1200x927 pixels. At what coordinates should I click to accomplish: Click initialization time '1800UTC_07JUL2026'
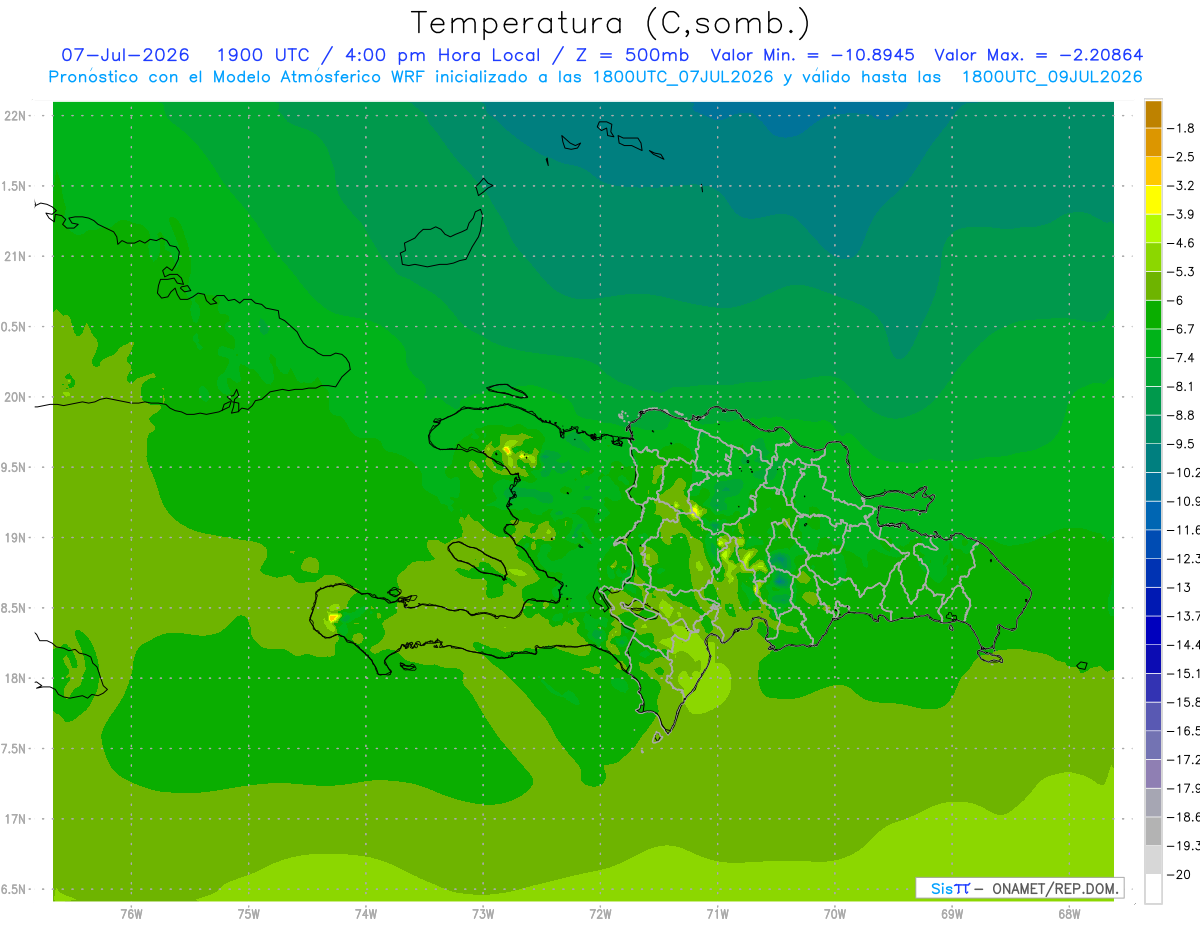click(x=683, y=77)
